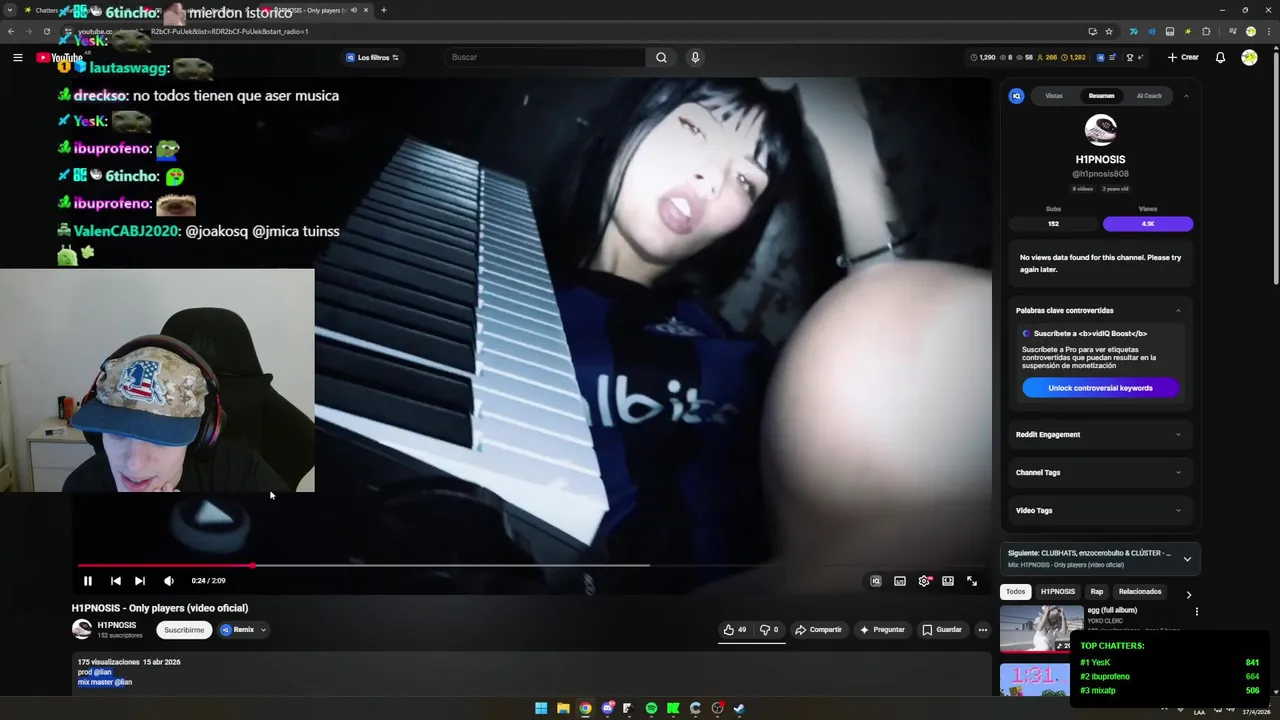Open the H1PNOSIS channel avatar below the video
Image resolution: width=1280 pixels, height=720 pixels.
[82, 630]
